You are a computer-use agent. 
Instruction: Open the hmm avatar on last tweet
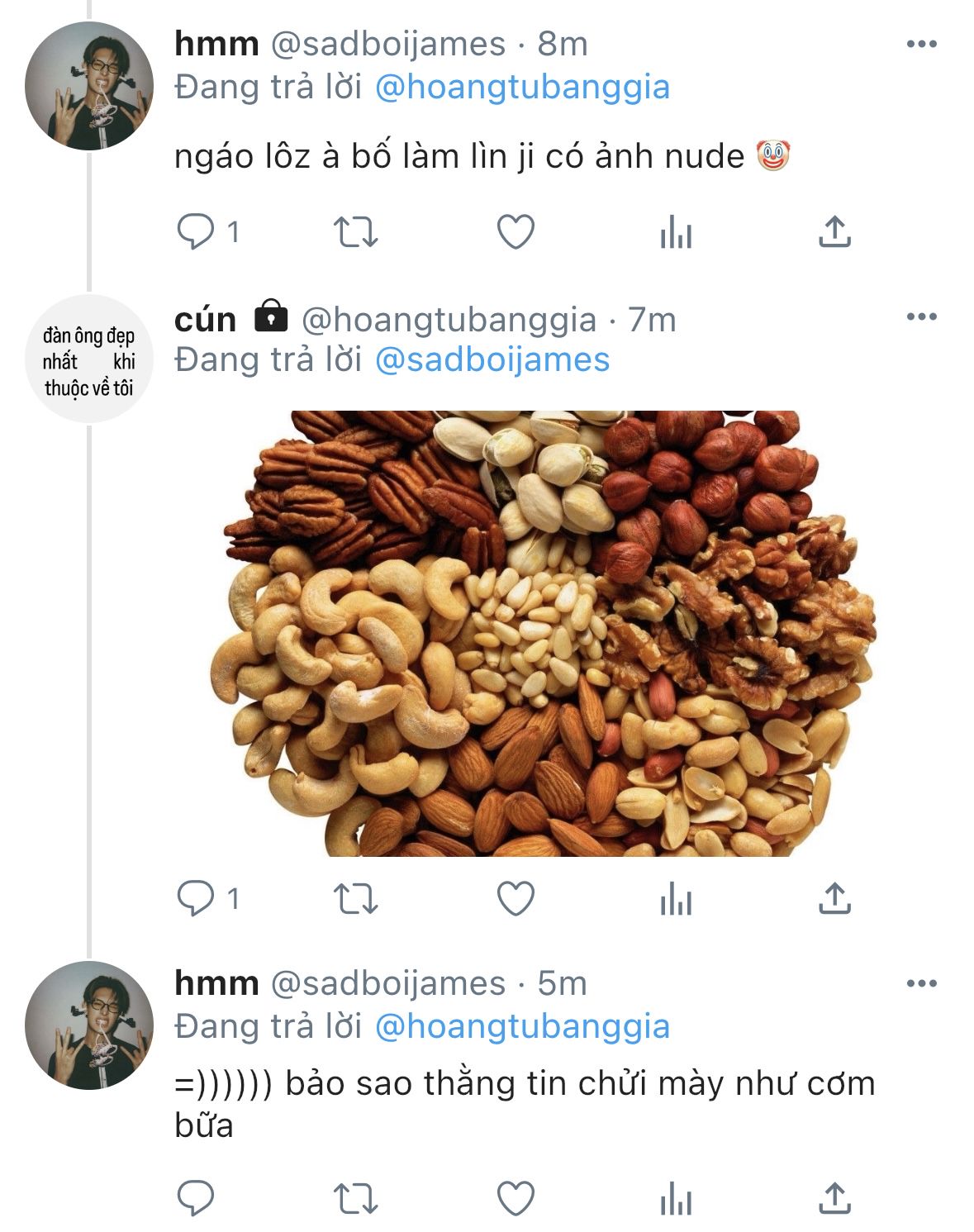pyautogui.click(x=89, y=1025)
